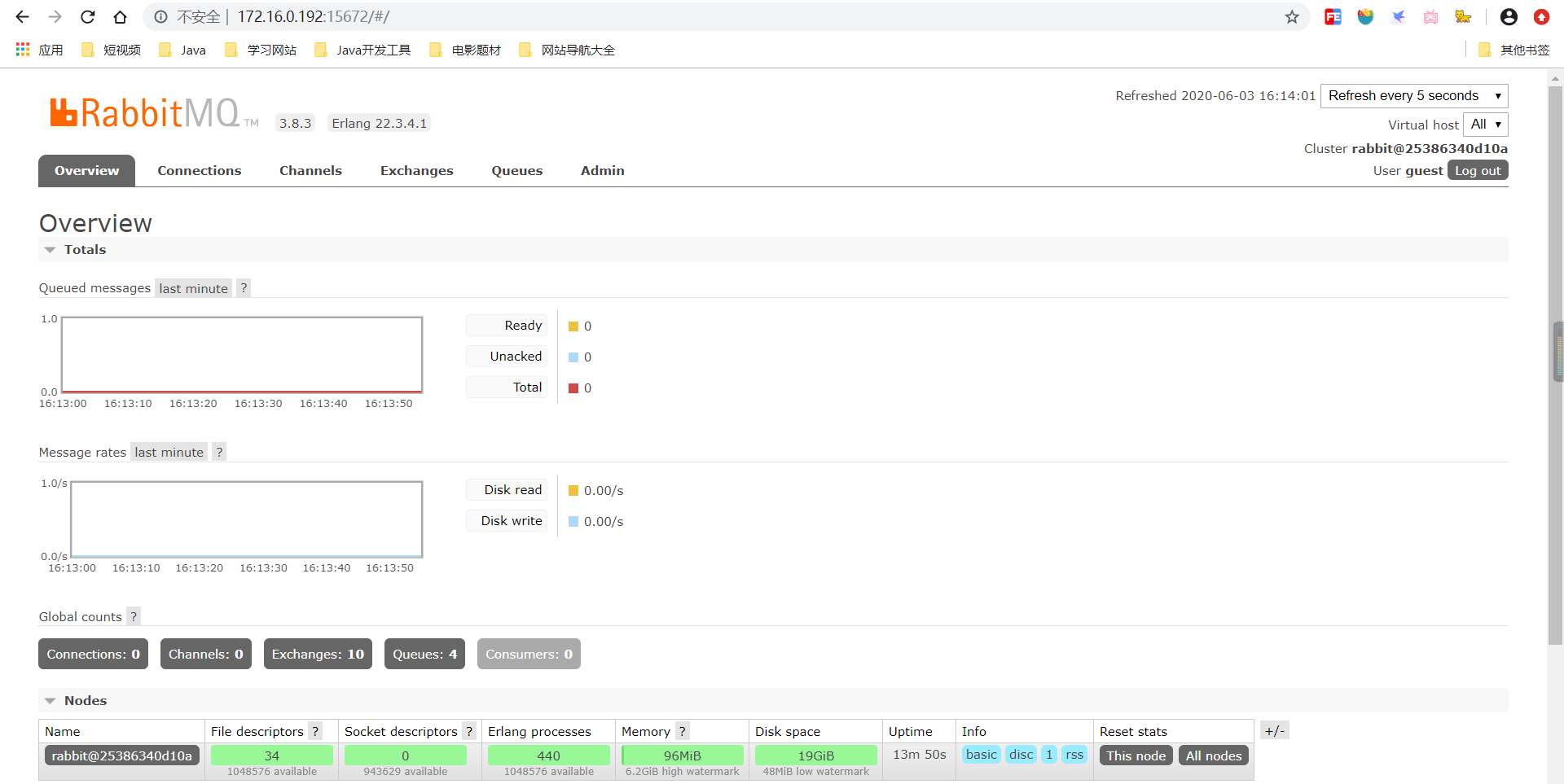Click the blue Unacked legend swatch
Screen dimensions: 1564x784
(573, 357)
